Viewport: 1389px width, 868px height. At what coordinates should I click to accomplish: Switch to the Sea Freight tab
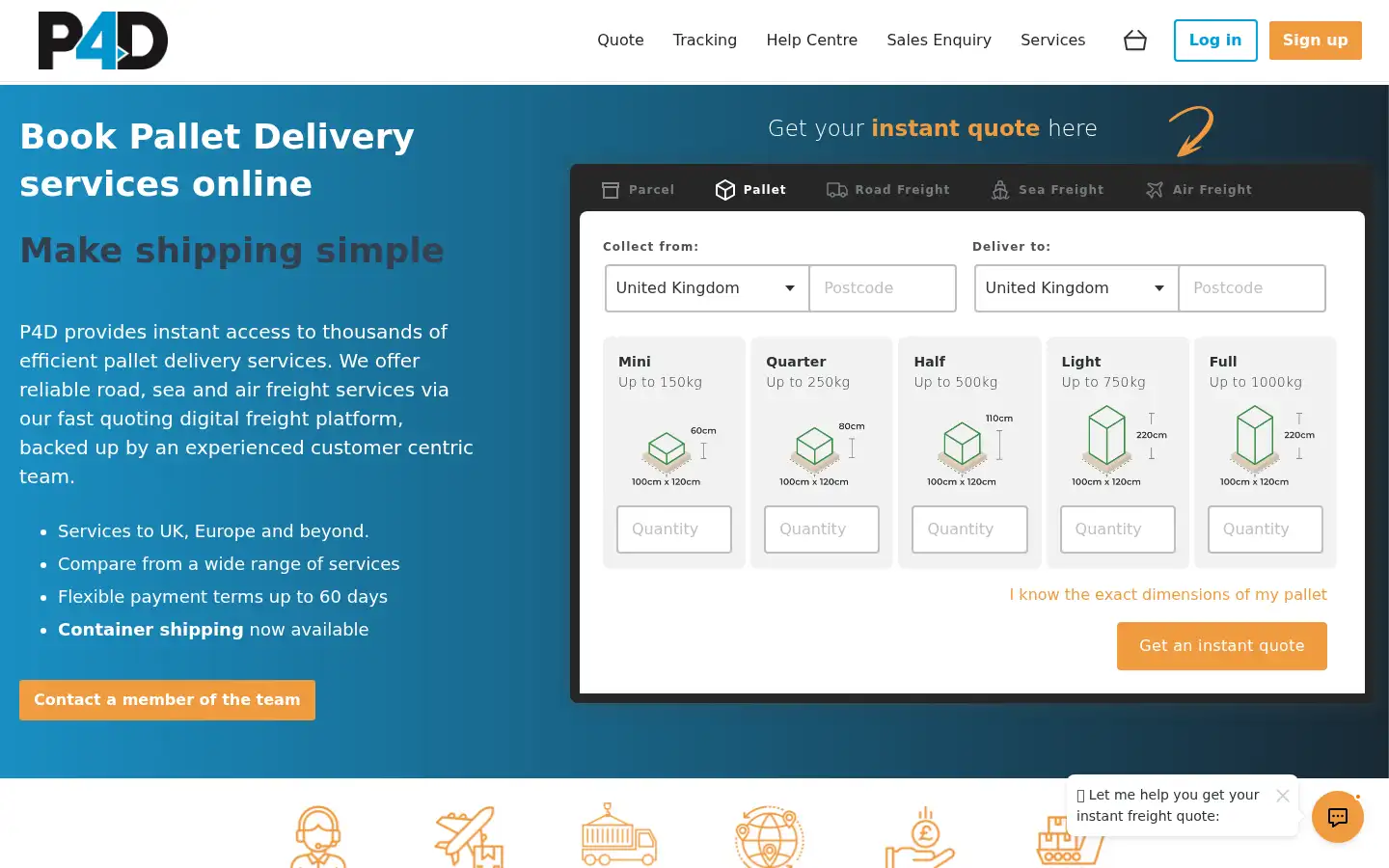1048,190
